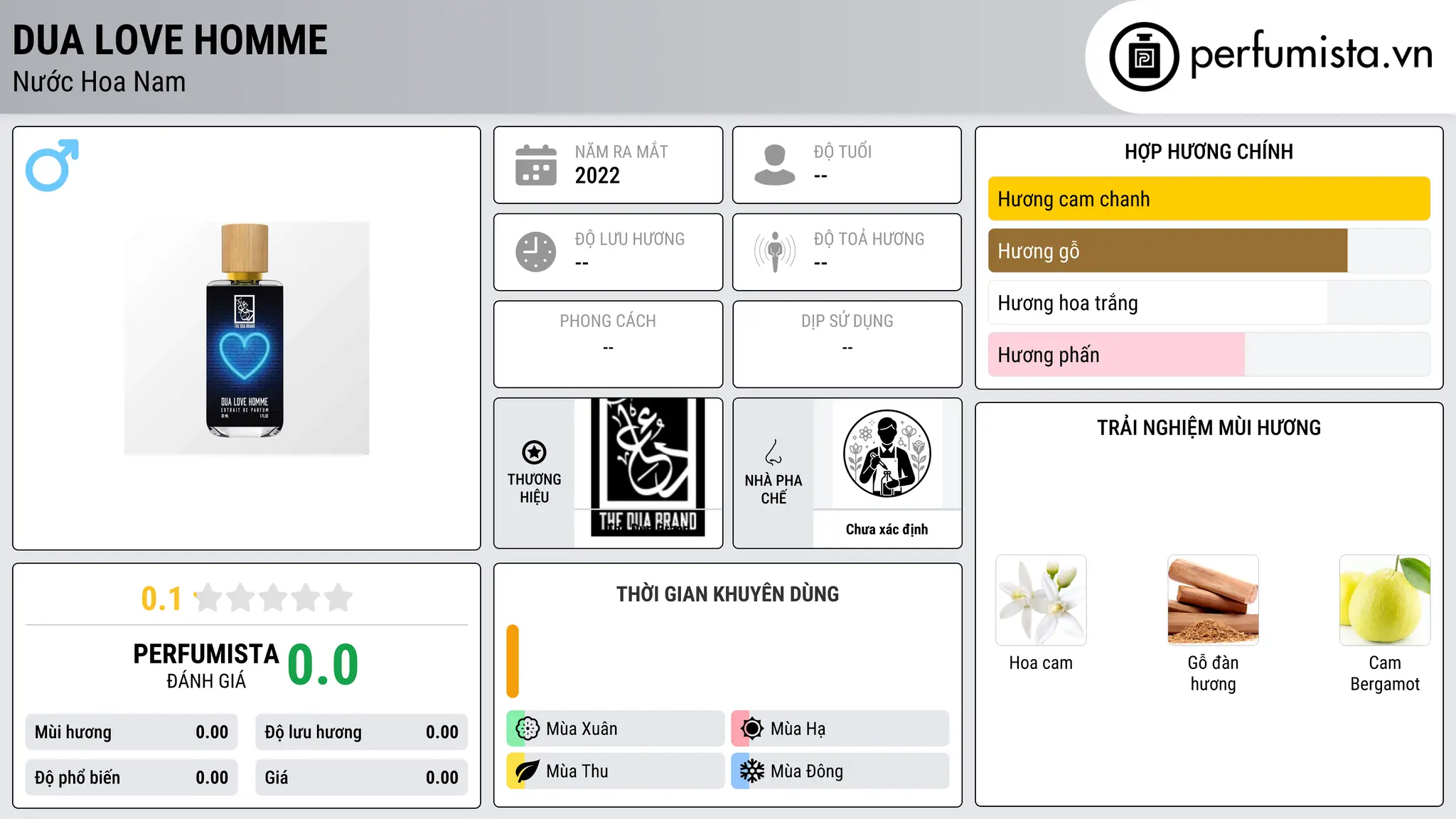Select the Mùa Xuân season label
The image size is (1456, 819).
[x=582, y=729]
